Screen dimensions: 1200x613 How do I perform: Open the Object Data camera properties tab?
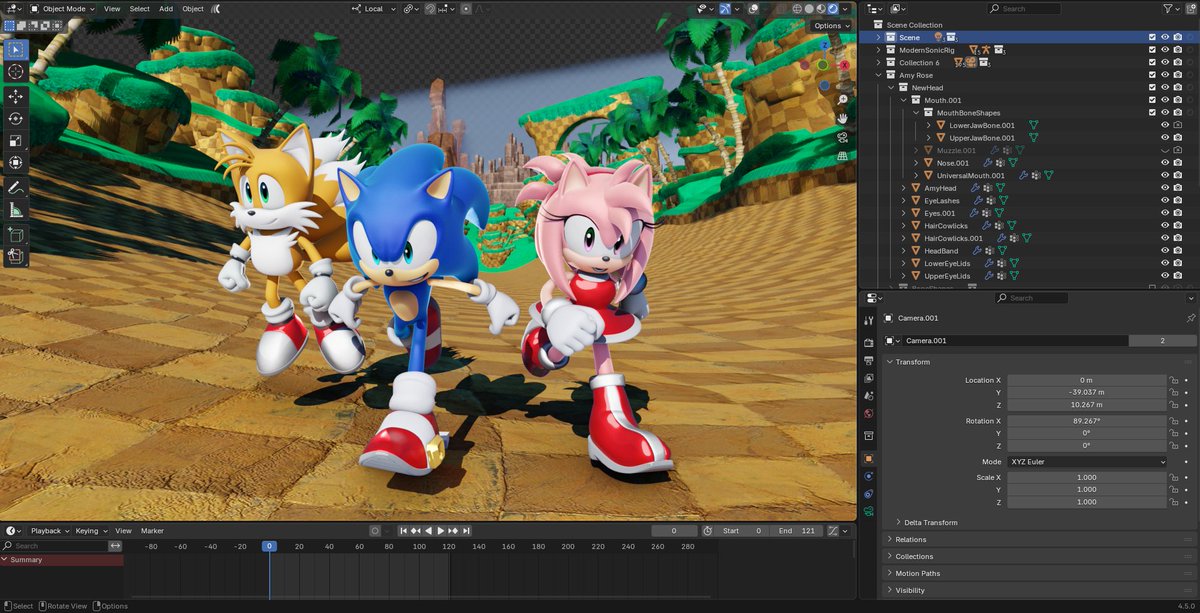(x=868, y=511)
